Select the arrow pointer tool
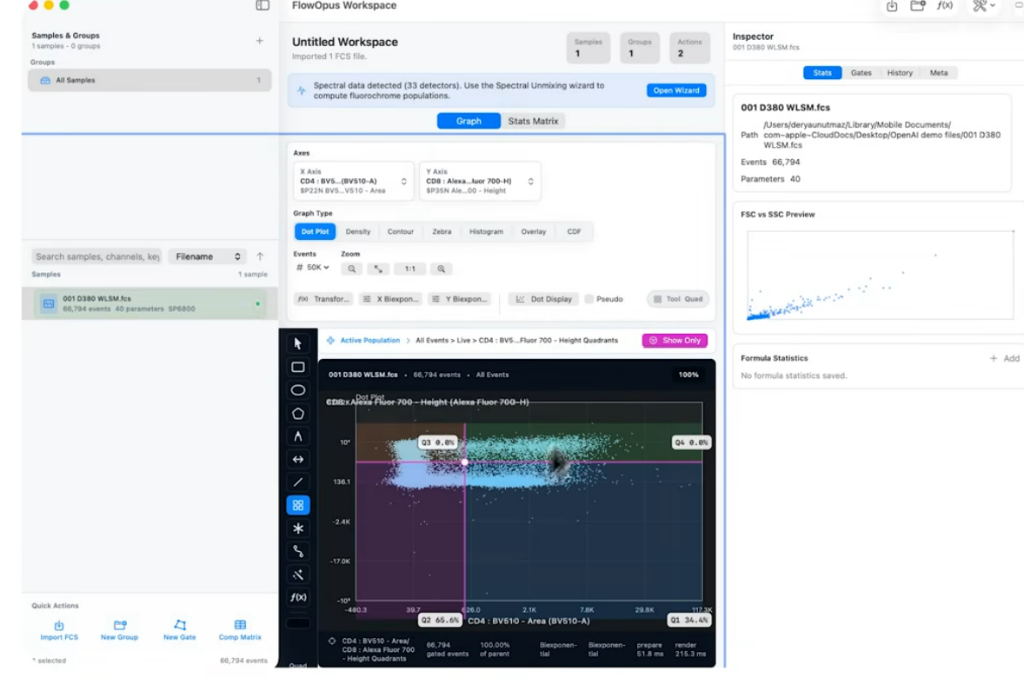The height and width of the screenshot is (690, 1024). coord(298,343)
